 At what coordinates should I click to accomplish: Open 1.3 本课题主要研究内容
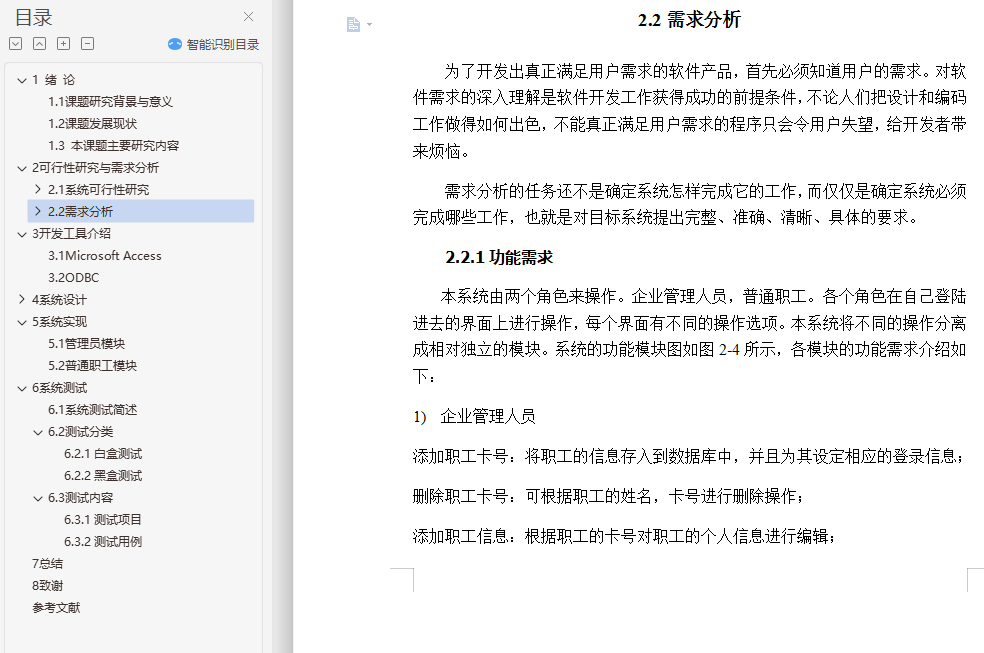tap(114, 146)
